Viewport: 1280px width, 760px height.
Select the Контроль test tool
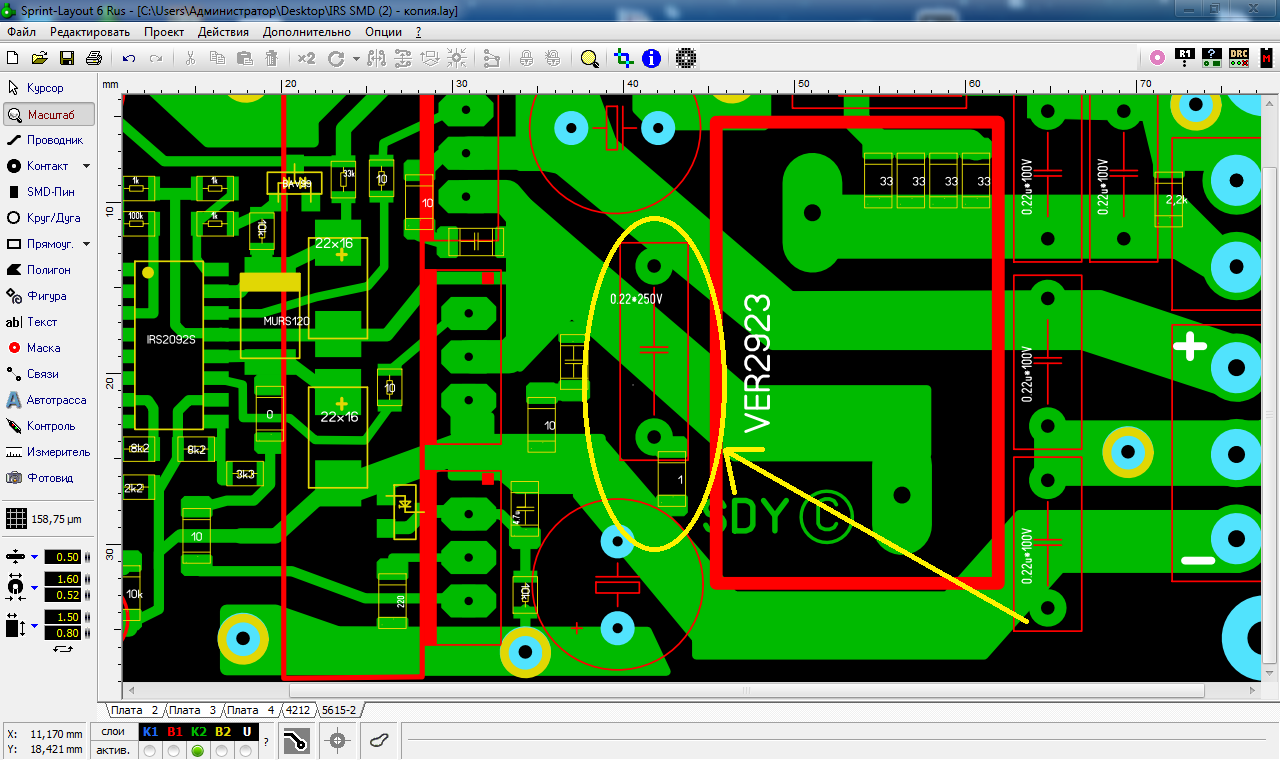click(48, 426)
